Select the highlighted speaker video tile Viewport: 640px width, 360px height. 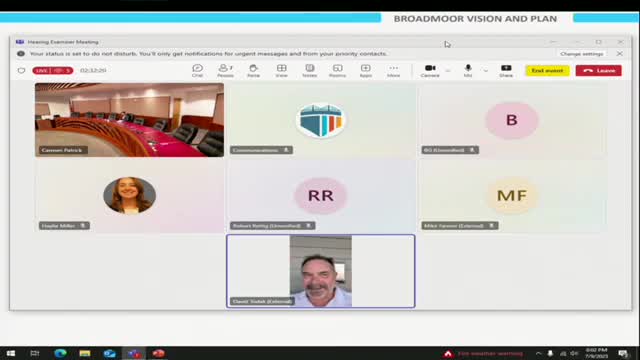click(321, 271)
